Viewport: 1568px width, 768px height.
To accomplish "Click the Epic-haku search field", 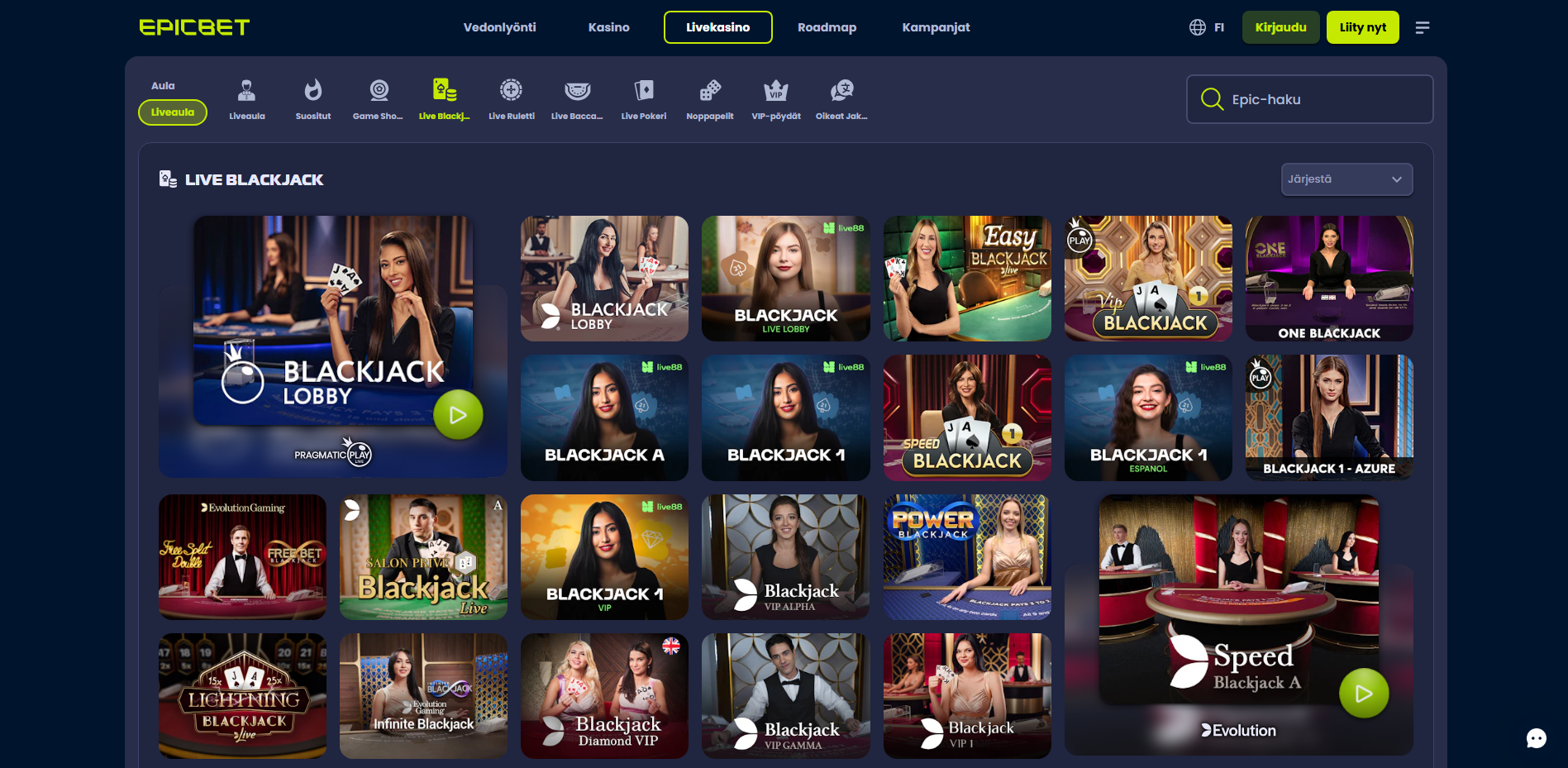I will pos(1309,99).
